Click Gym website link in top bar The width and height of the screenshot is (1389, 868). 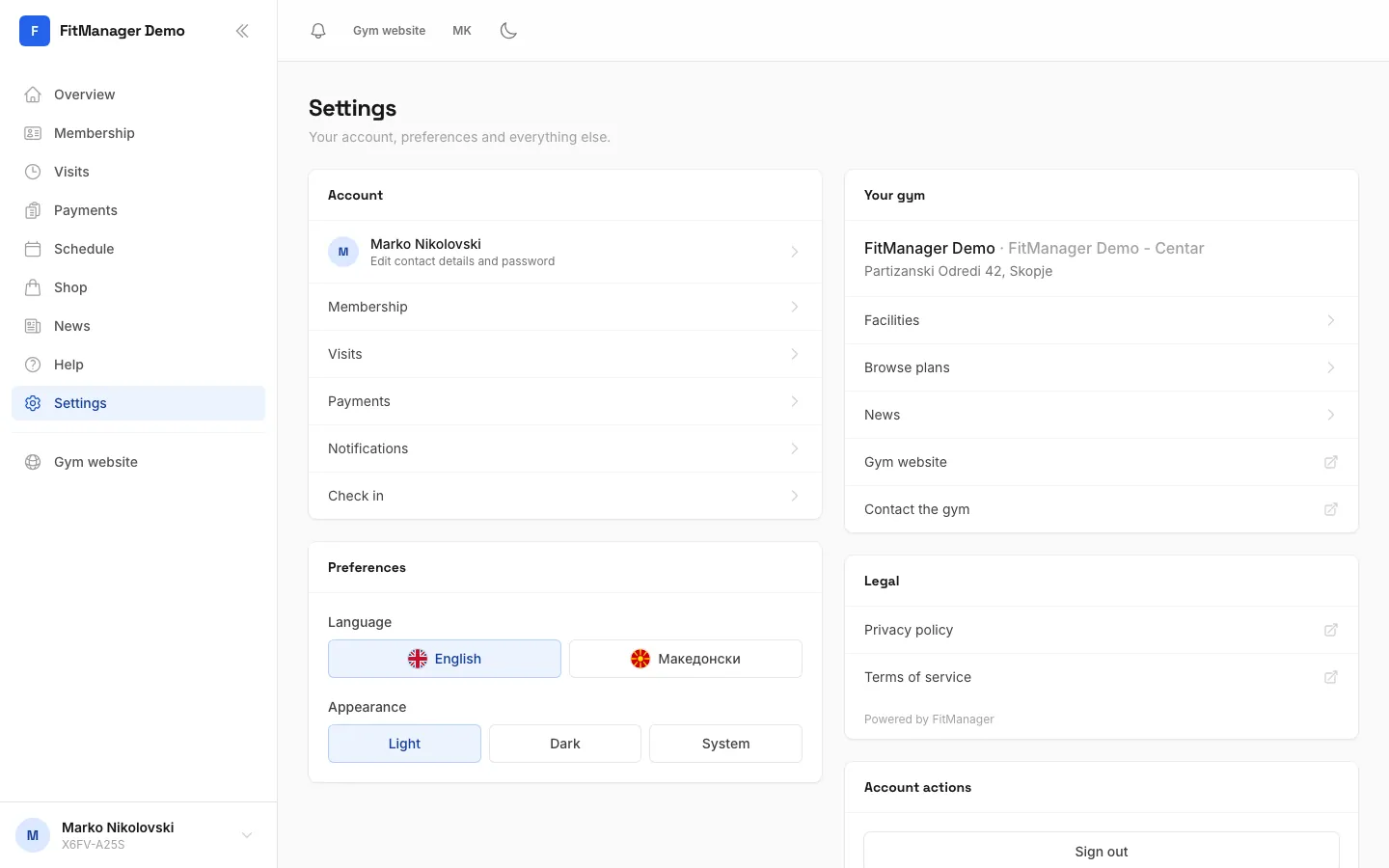point(389,31)
